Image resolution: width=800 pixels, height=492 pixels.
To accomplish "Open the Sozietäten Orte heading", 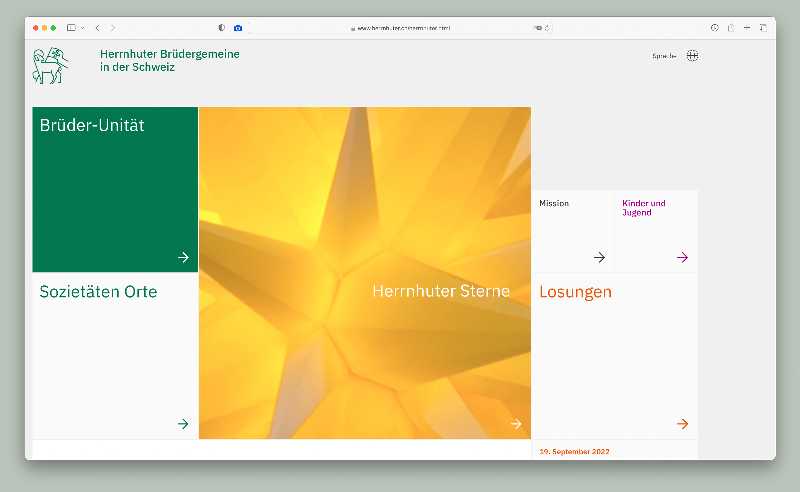I will point(98,291).
